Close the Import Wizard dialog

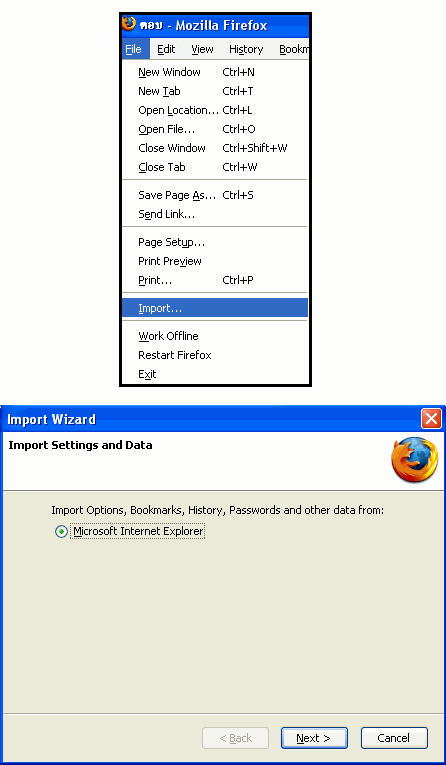pos(431,419)
